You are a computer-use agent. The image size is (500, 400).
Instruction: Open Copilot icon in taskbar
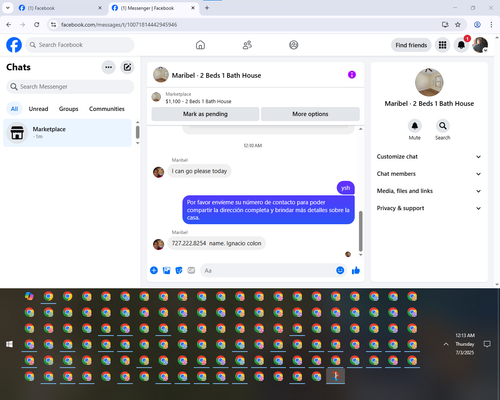coord(29,296)
